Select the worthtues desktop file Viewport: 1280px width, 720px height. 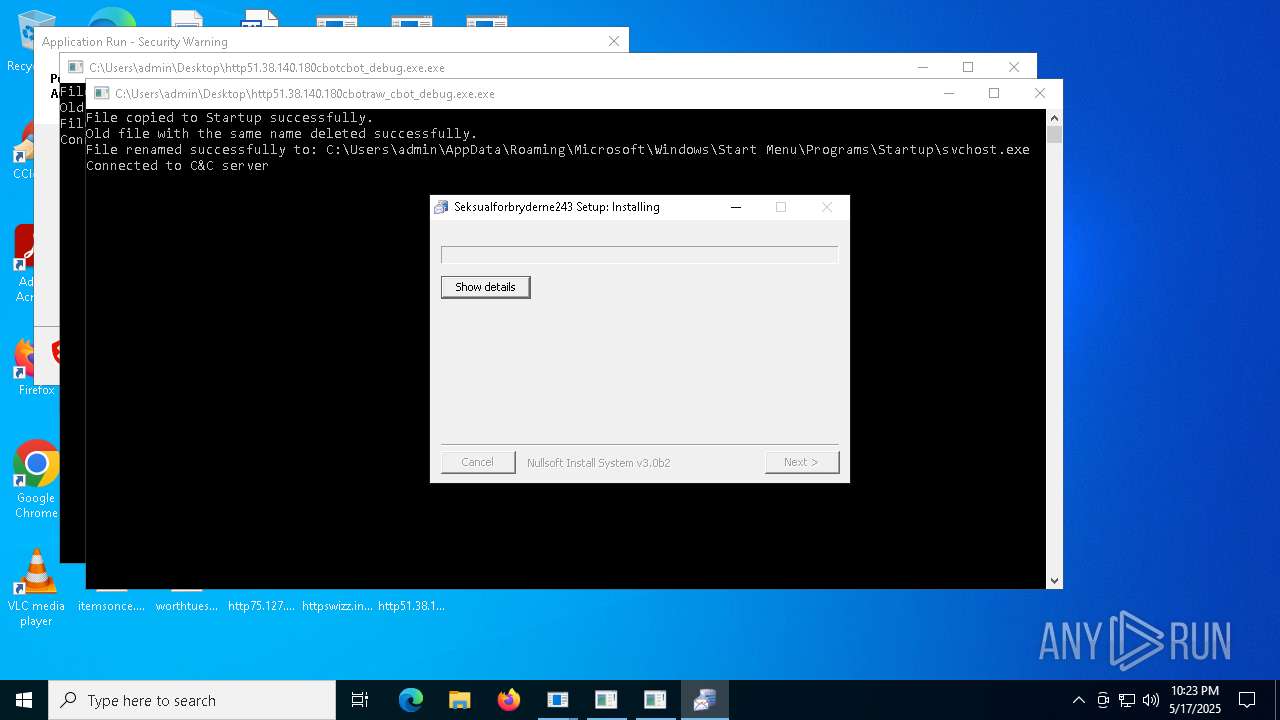[186, 605]
